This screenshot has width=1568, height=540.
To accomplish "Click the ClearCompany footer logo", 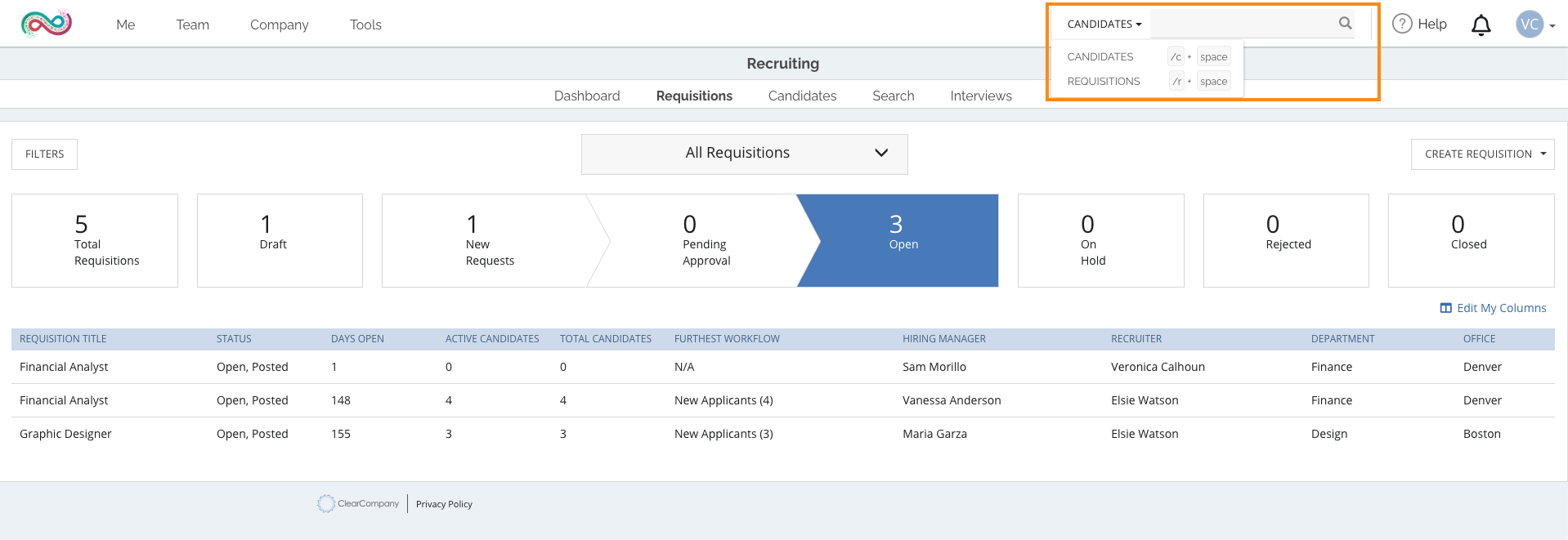I will [x=359, y=503].
